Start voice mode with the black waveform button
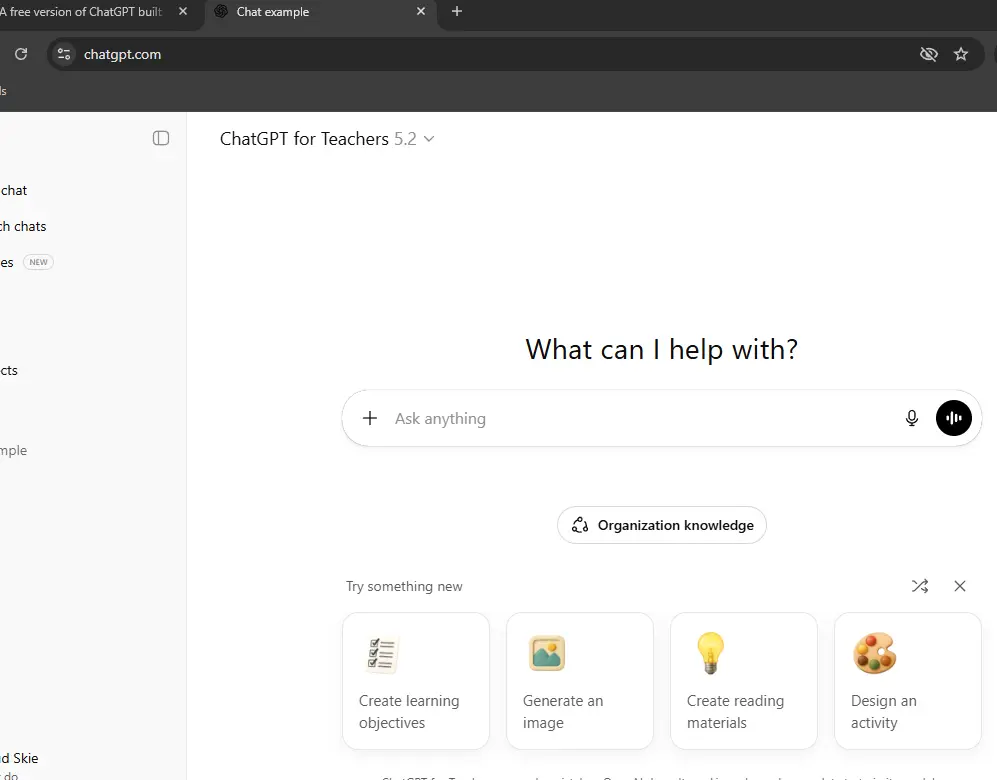Viewport: 997px width, 780px height. (x=953, y=418)
